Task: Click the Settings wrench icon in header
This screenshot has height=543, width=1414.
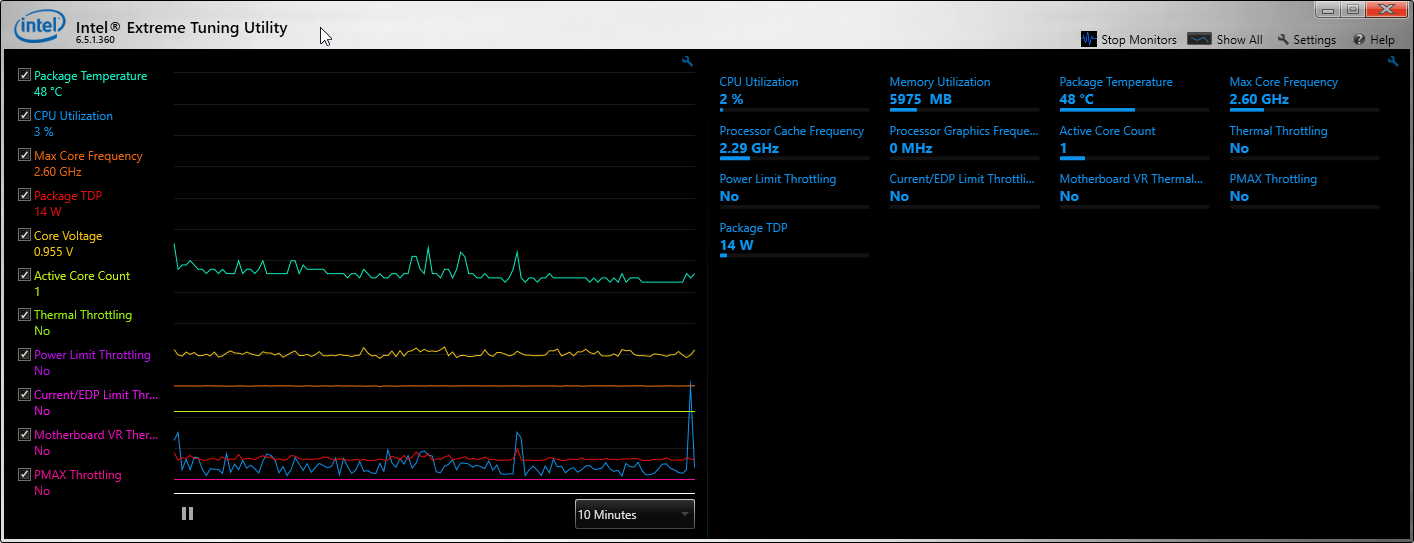Action: tap(1283, 40)
